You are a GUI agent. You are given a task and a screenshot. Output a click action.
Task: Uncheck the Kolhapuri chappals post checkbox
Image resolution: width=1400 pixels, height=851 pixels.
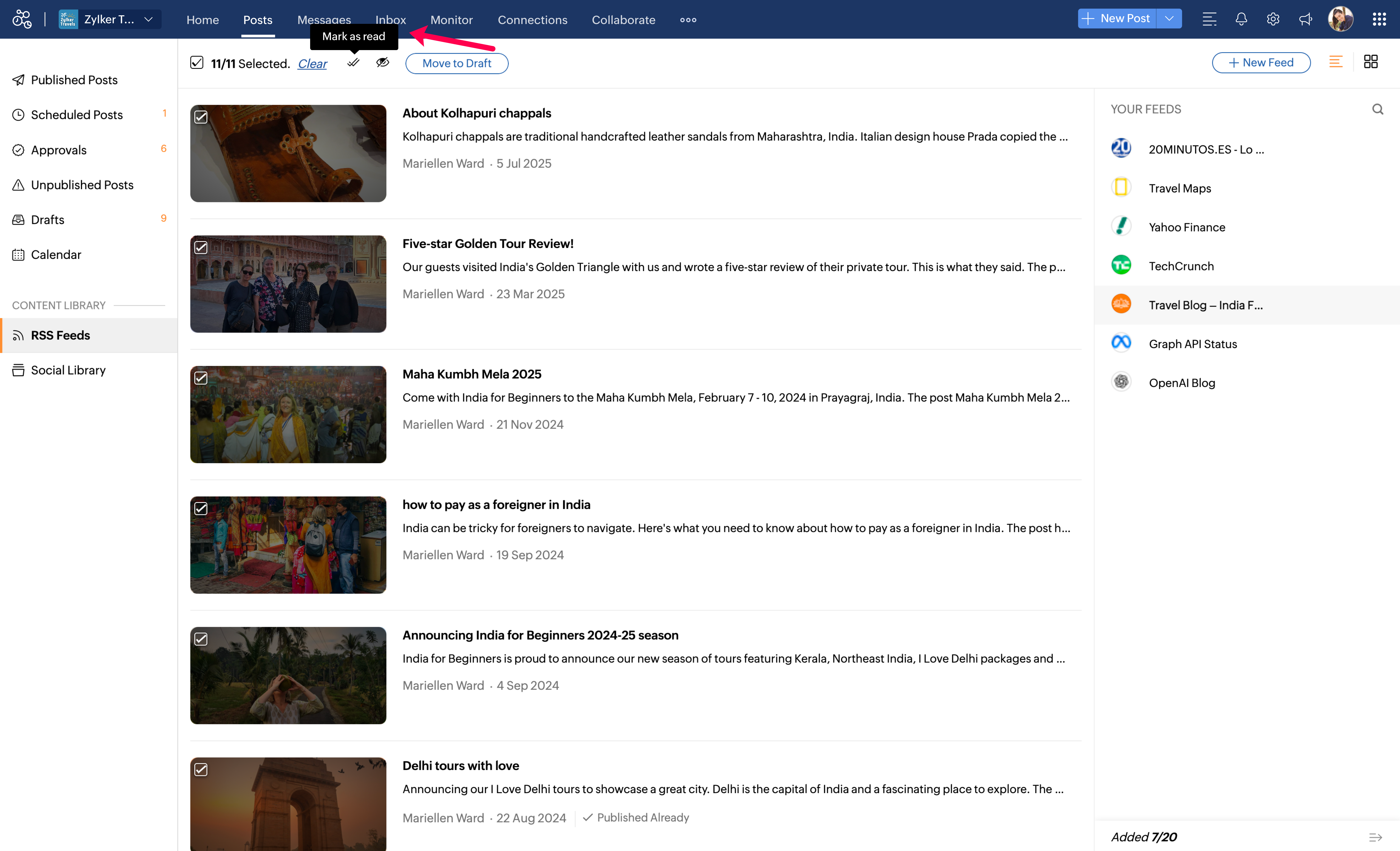(x=201, y=117)
